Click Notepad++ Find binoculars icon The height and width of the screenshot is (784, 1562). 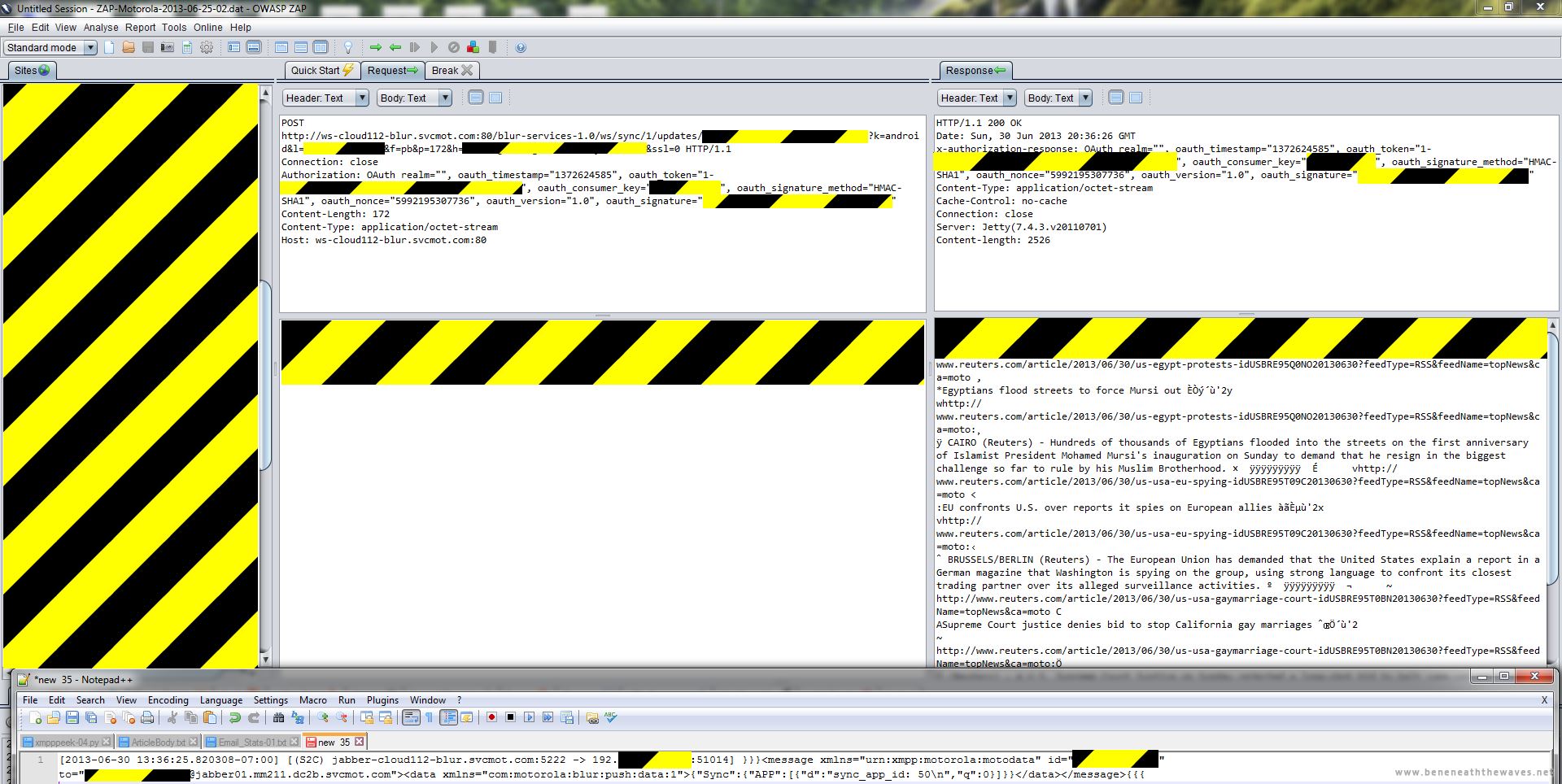(x=279, y=717)
